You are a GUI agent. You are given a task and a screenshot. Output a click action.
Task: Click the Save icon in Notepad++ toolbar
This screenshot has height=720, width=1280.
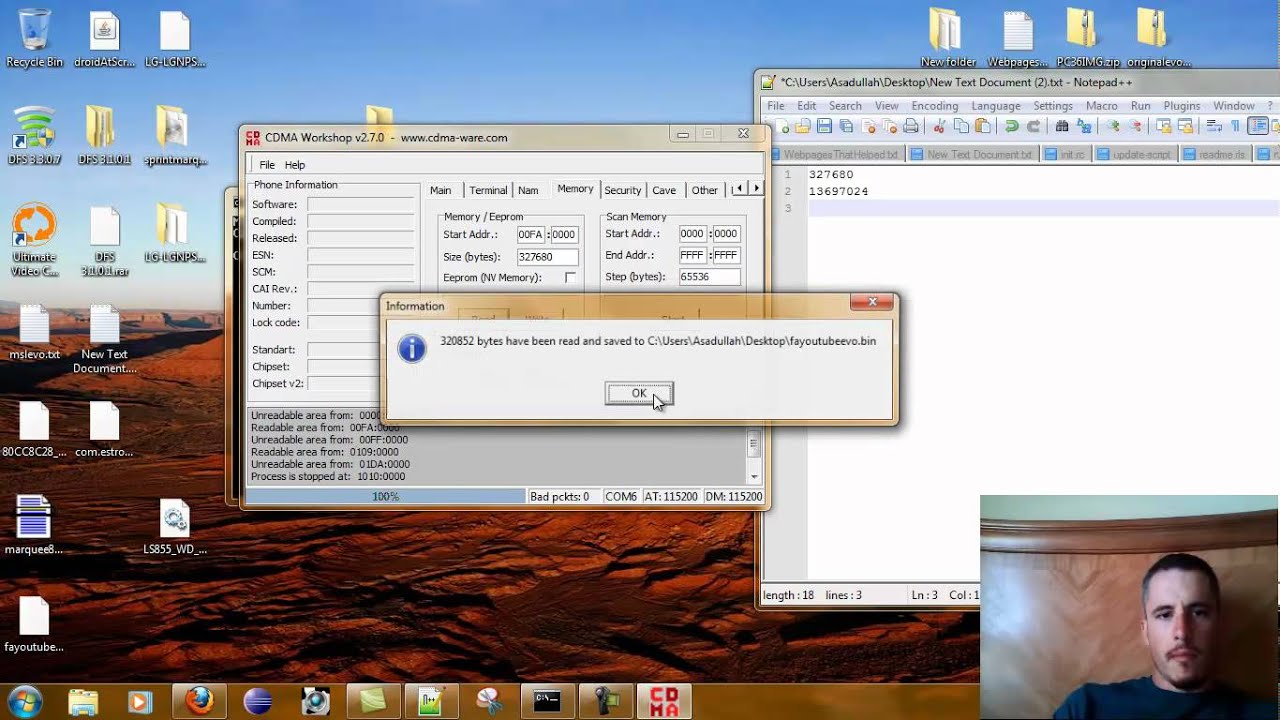click(x=824, y=126)
